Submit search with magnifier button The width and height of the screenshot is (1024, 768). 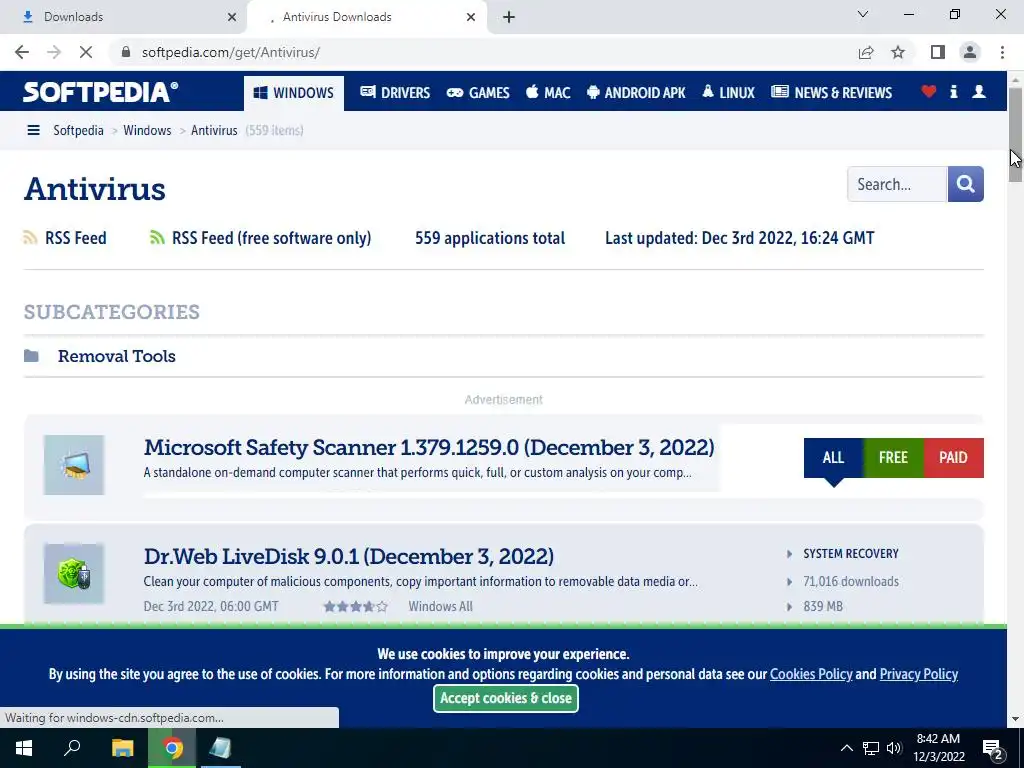pos(965,184)
